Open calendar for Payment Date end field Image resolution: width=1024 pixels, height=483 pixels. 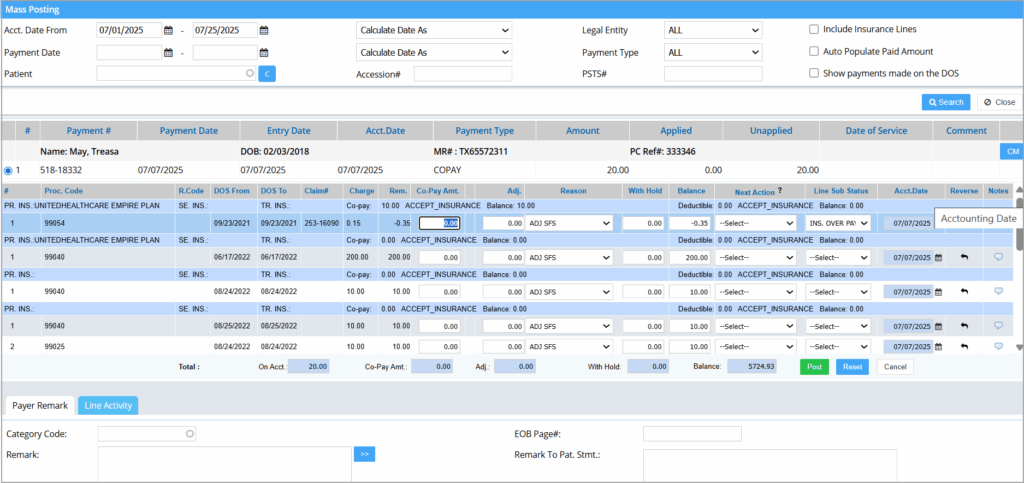pos(264,52)
